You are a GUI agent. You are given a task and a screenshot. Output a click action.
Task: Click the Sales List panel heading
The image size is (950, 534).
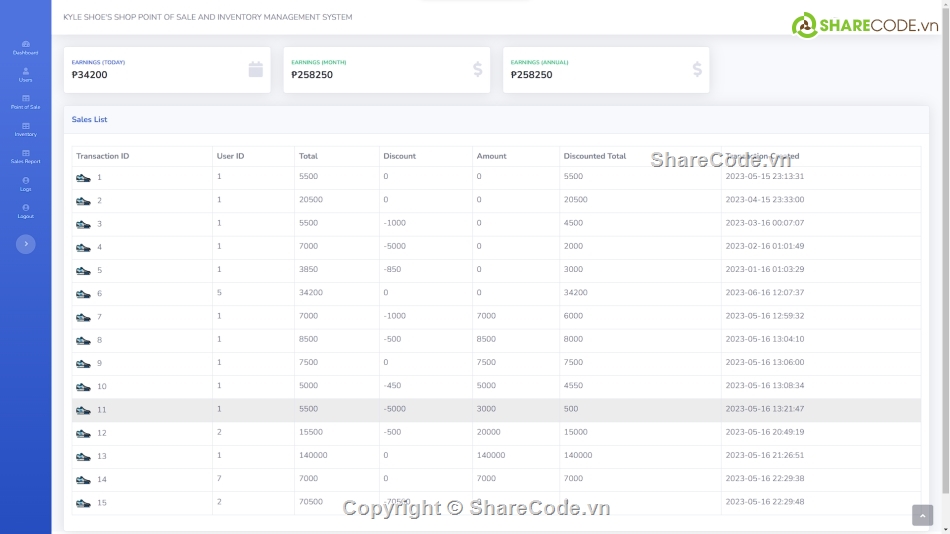click(89, 119)
